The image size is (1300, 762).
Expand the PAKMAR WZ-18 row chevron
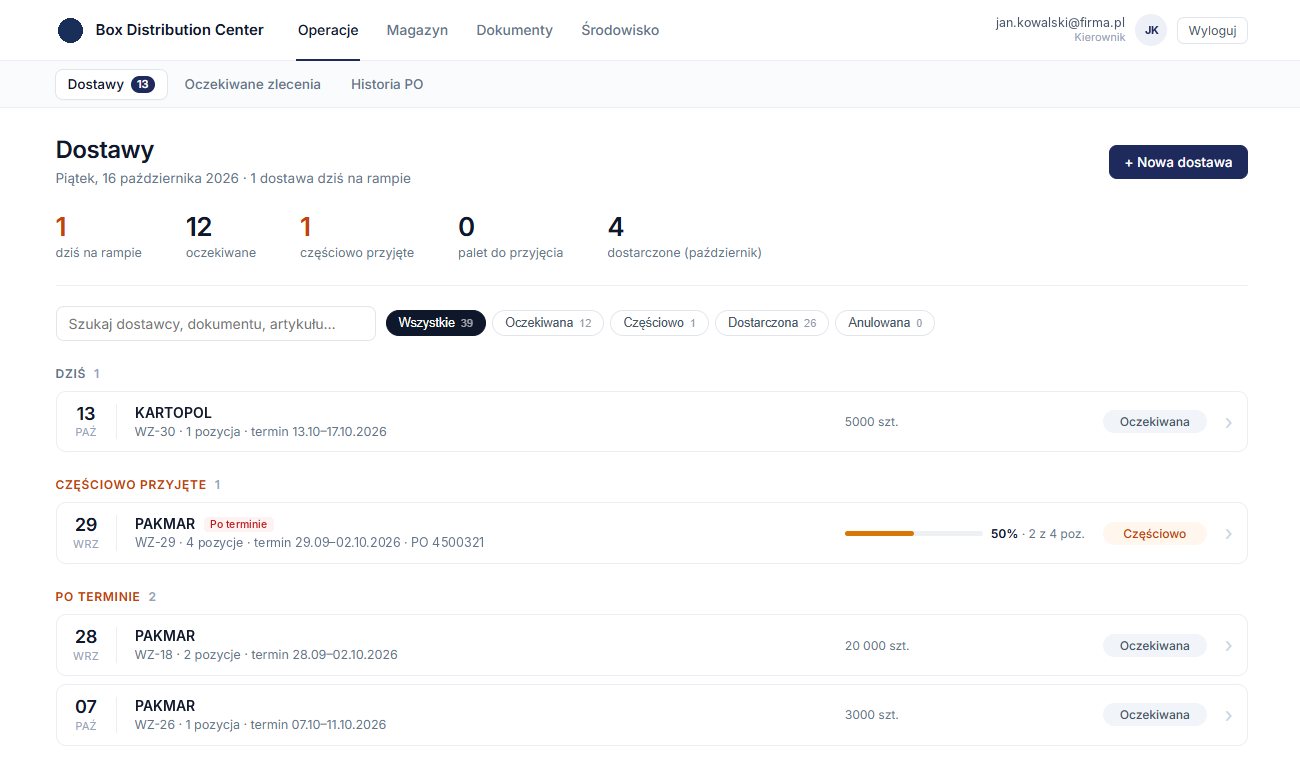[x=1228, y=646]
